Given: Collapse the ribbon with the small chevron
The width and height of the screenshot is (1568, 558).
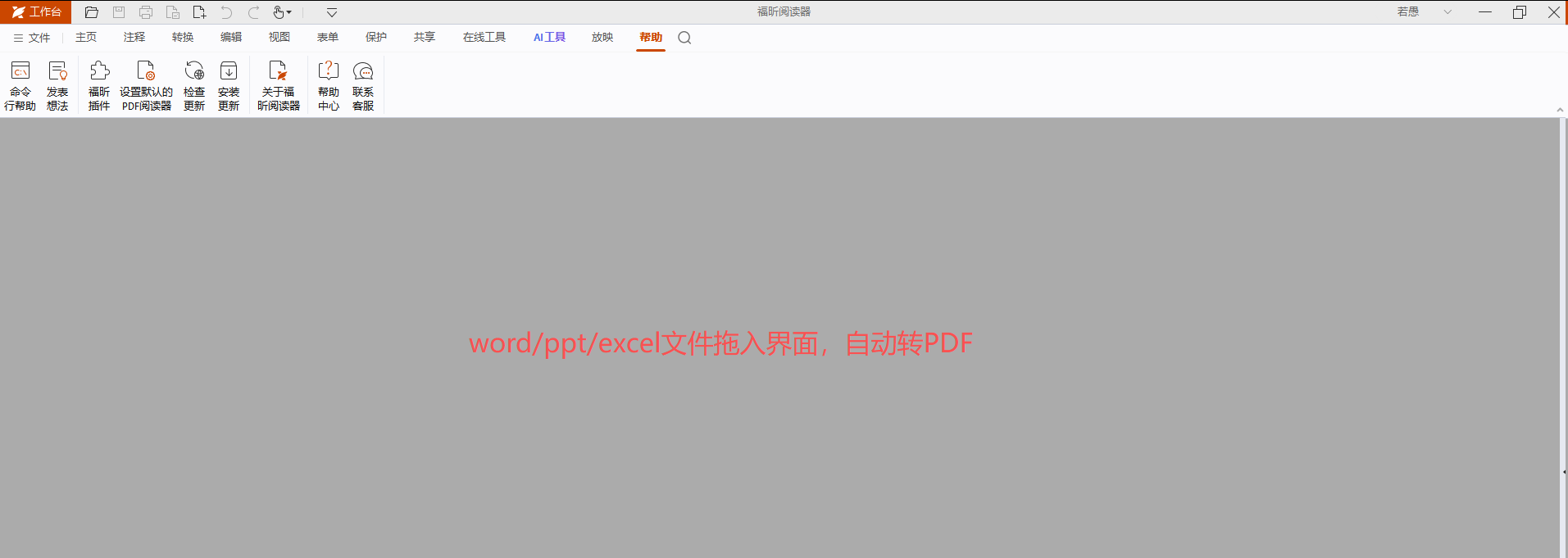Looking at the screenshot, I should tap(1560, 110).
